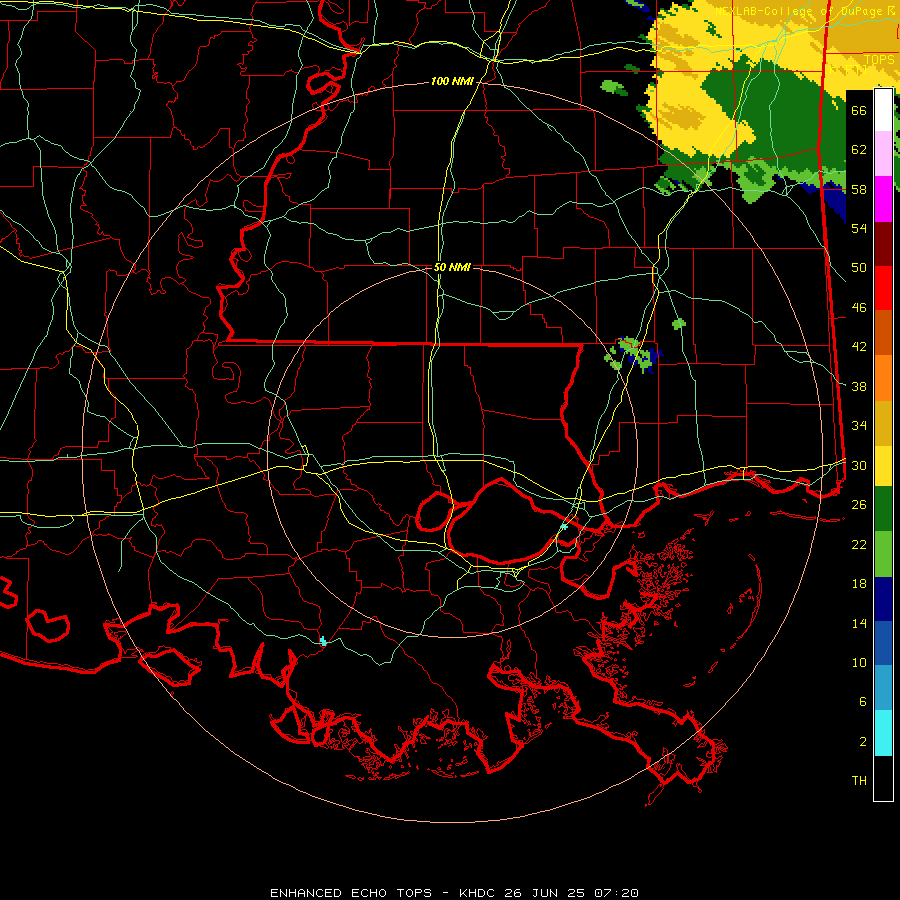This screenshot has width=900, height=900.
Task: Click the "18" legend value
Action: (x=859, y=584)
